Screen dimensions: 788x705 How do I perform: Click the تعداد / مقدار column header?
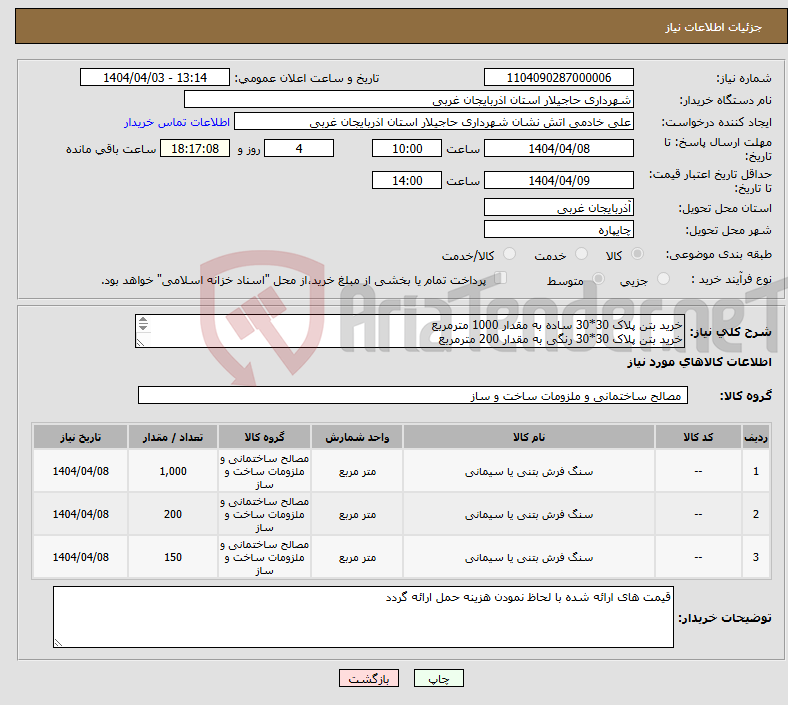(x=173, y=437)
